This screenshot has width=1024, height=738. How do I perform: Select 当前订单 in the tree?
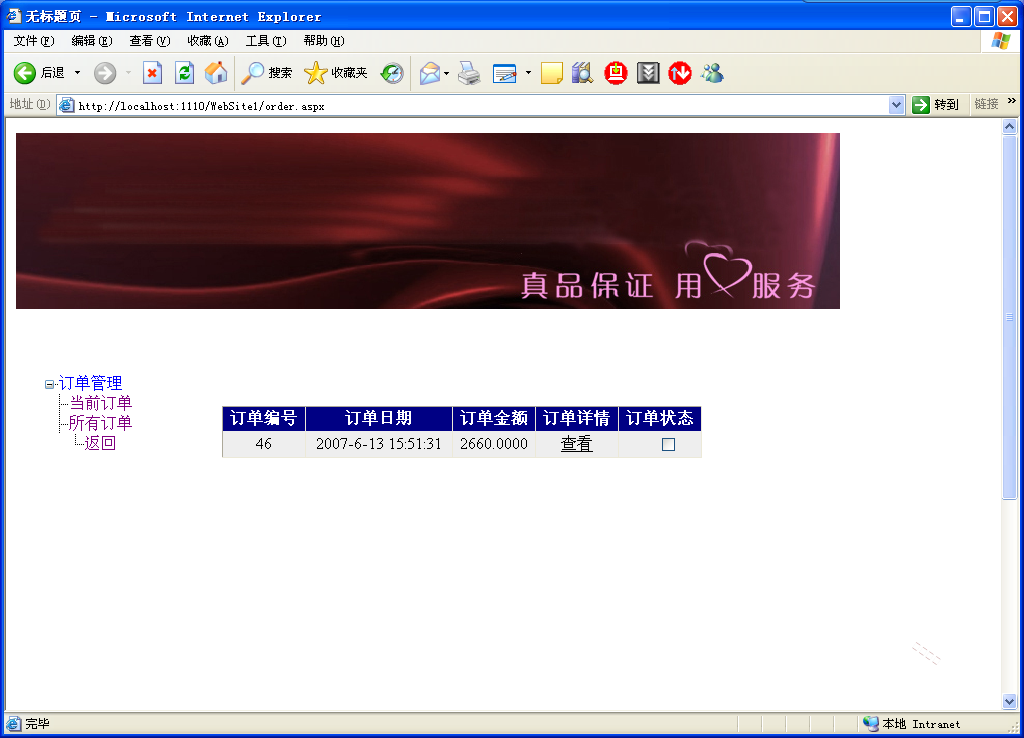click(101, 403)
